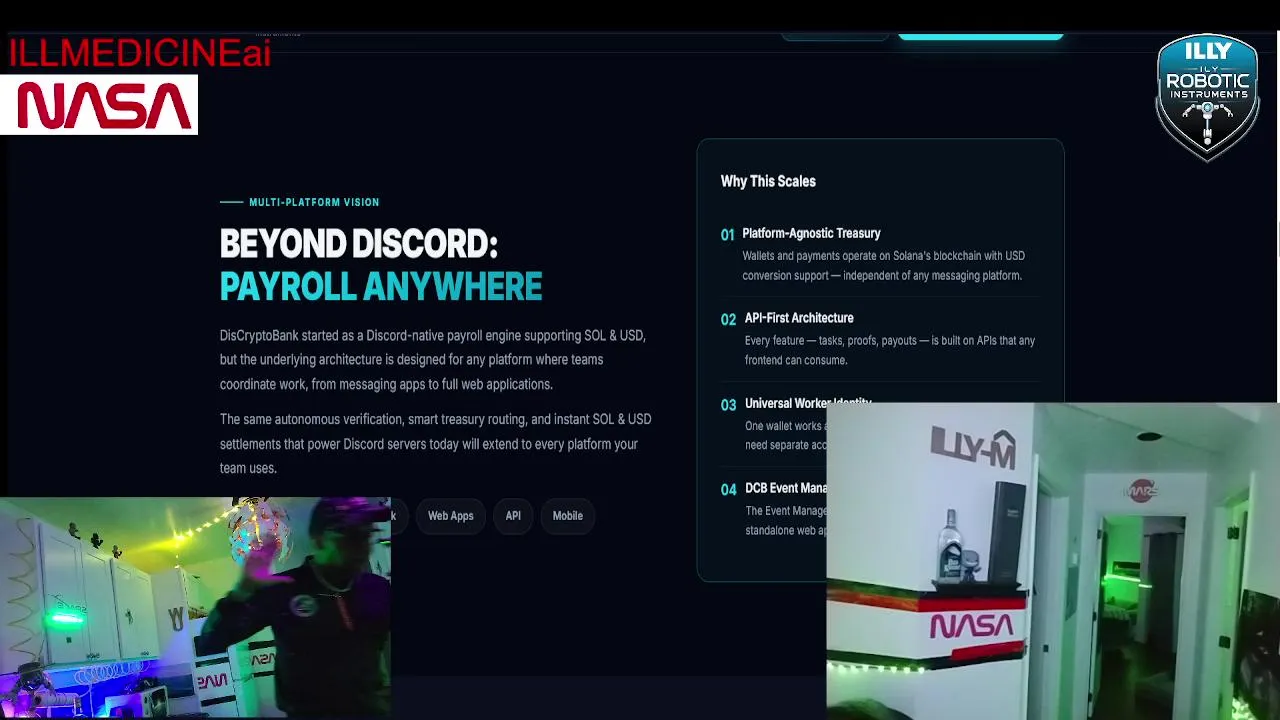Viewport: 1280px width, 720px height.
Task: Click the number 03 in the list
Action: pos(728,405)
